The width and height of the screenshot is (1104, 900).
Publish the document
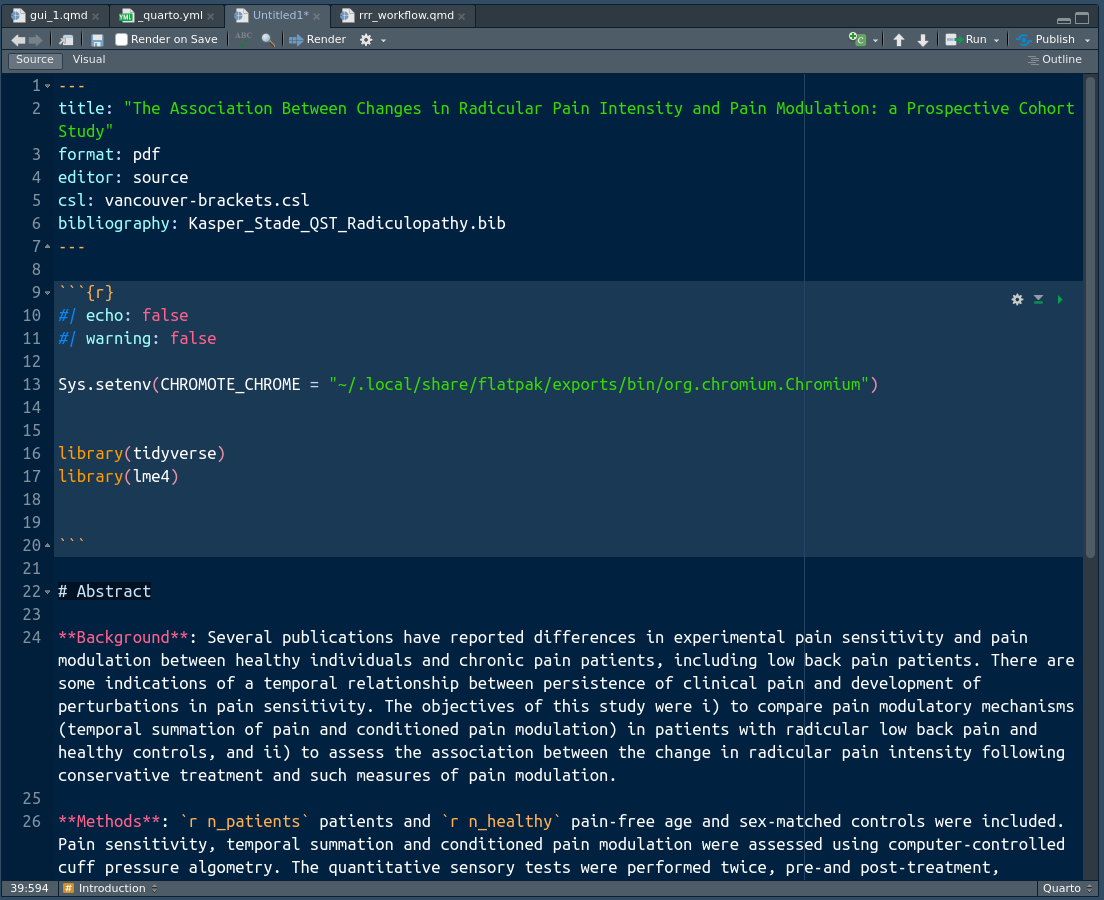[1046, 40]
